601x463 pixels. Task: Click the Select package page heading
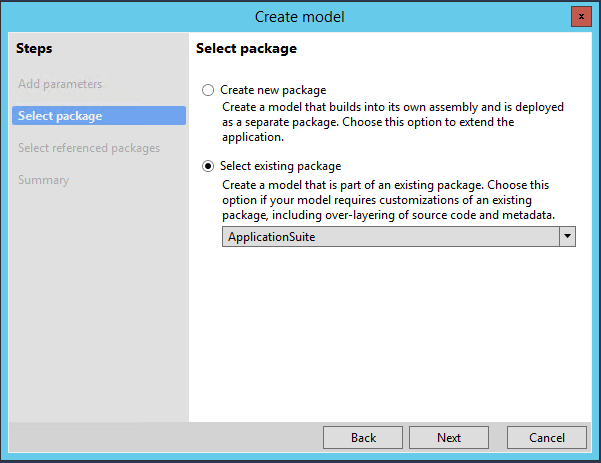(246, 48)
